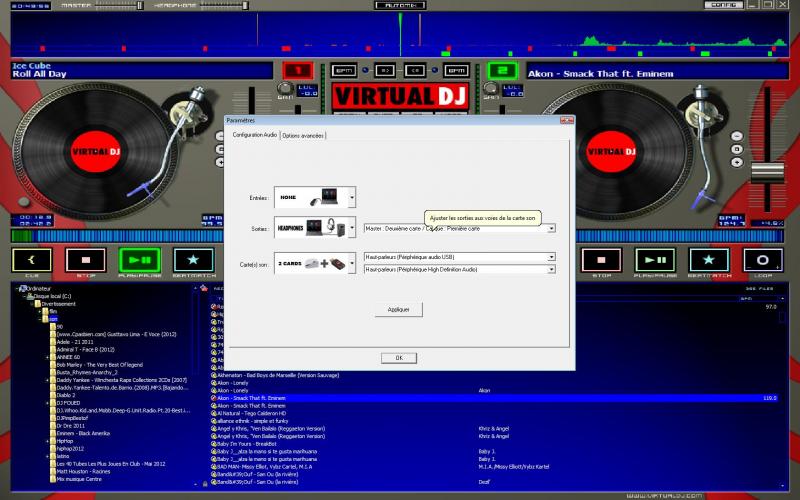Select the Configuration Audio tab
Image resolution: width=800 pixels, height=500 pixels.
(254, 135)
